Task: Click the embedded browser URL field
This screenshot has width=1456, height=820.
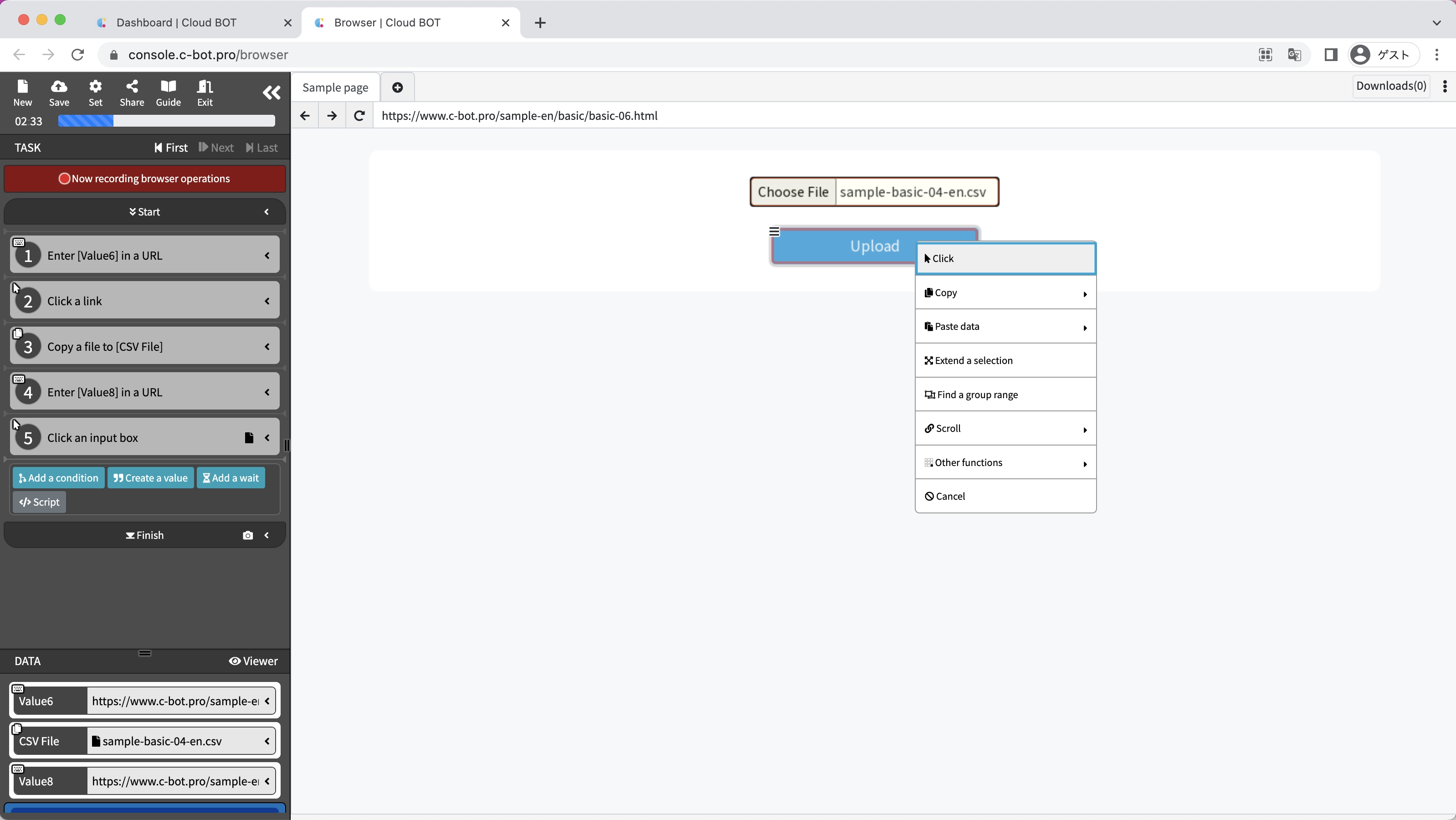Action: coord(791,116)
